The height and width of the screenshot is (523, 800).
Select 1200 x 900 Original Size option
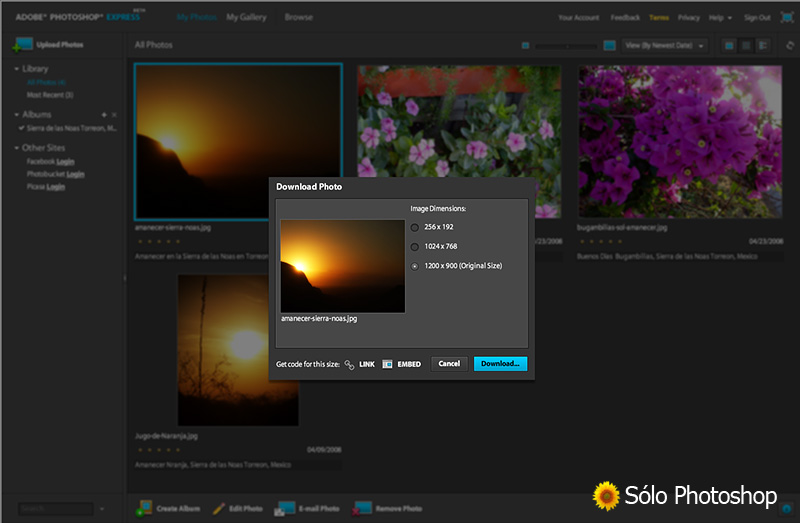pyautogui.click(x=415, y=266)
